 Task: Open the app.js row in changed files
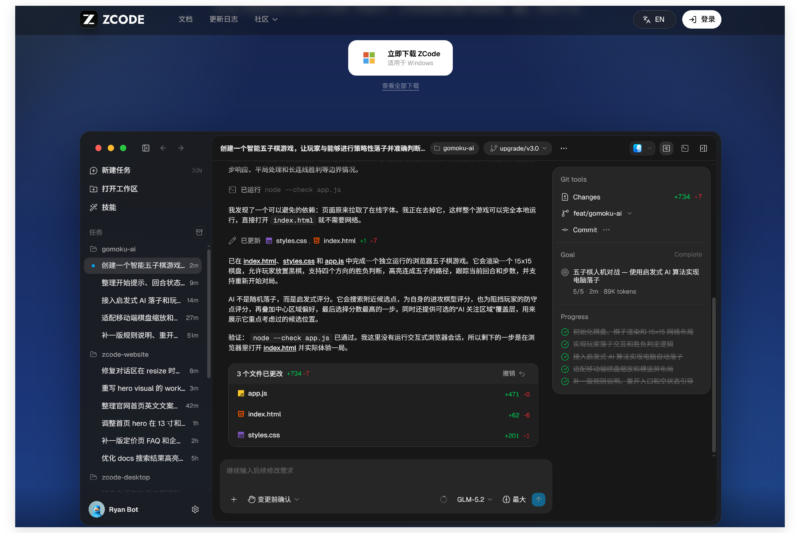(x=383, y=394)
